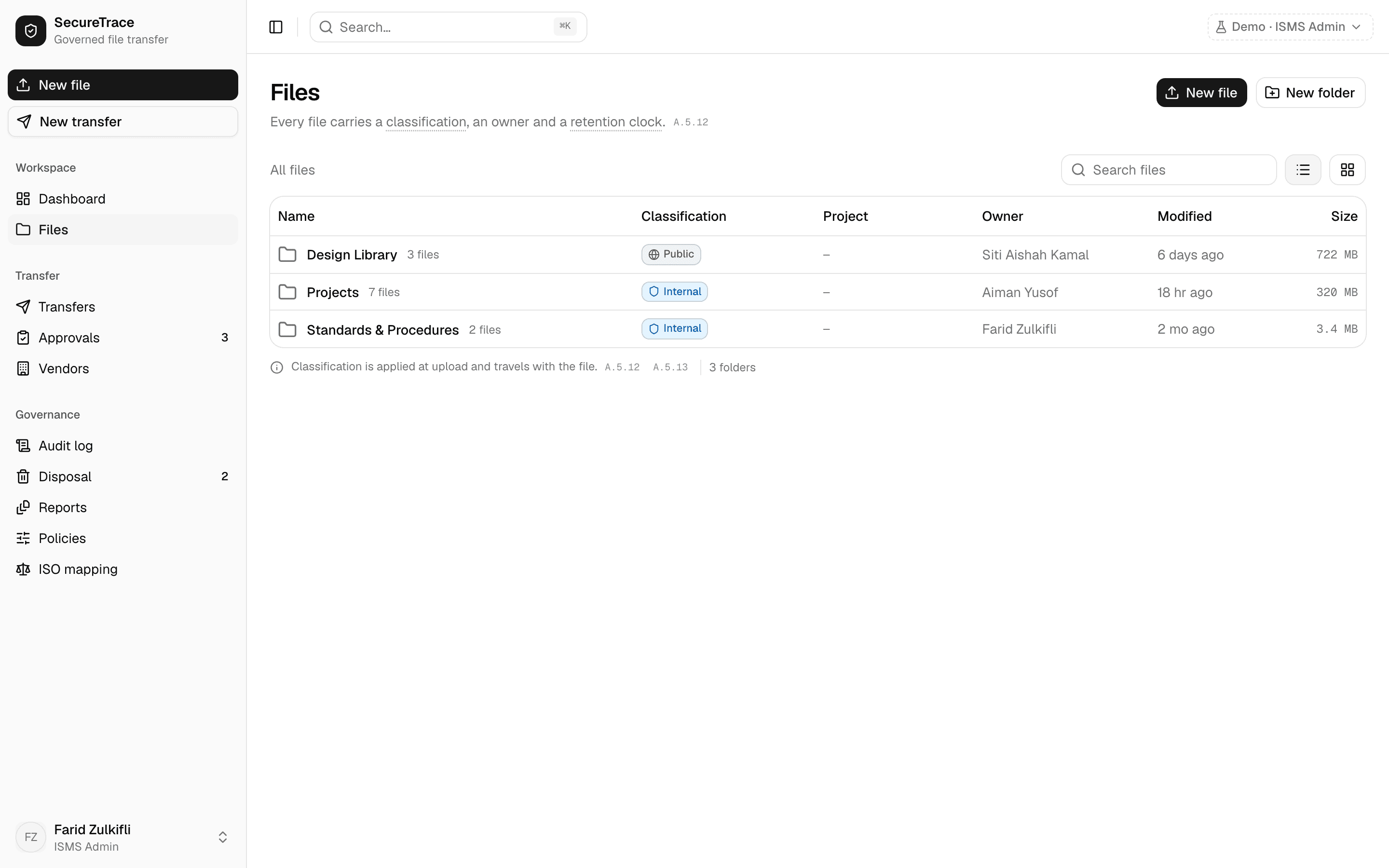Click the Internal badge on Projects row

click(674, 292)
